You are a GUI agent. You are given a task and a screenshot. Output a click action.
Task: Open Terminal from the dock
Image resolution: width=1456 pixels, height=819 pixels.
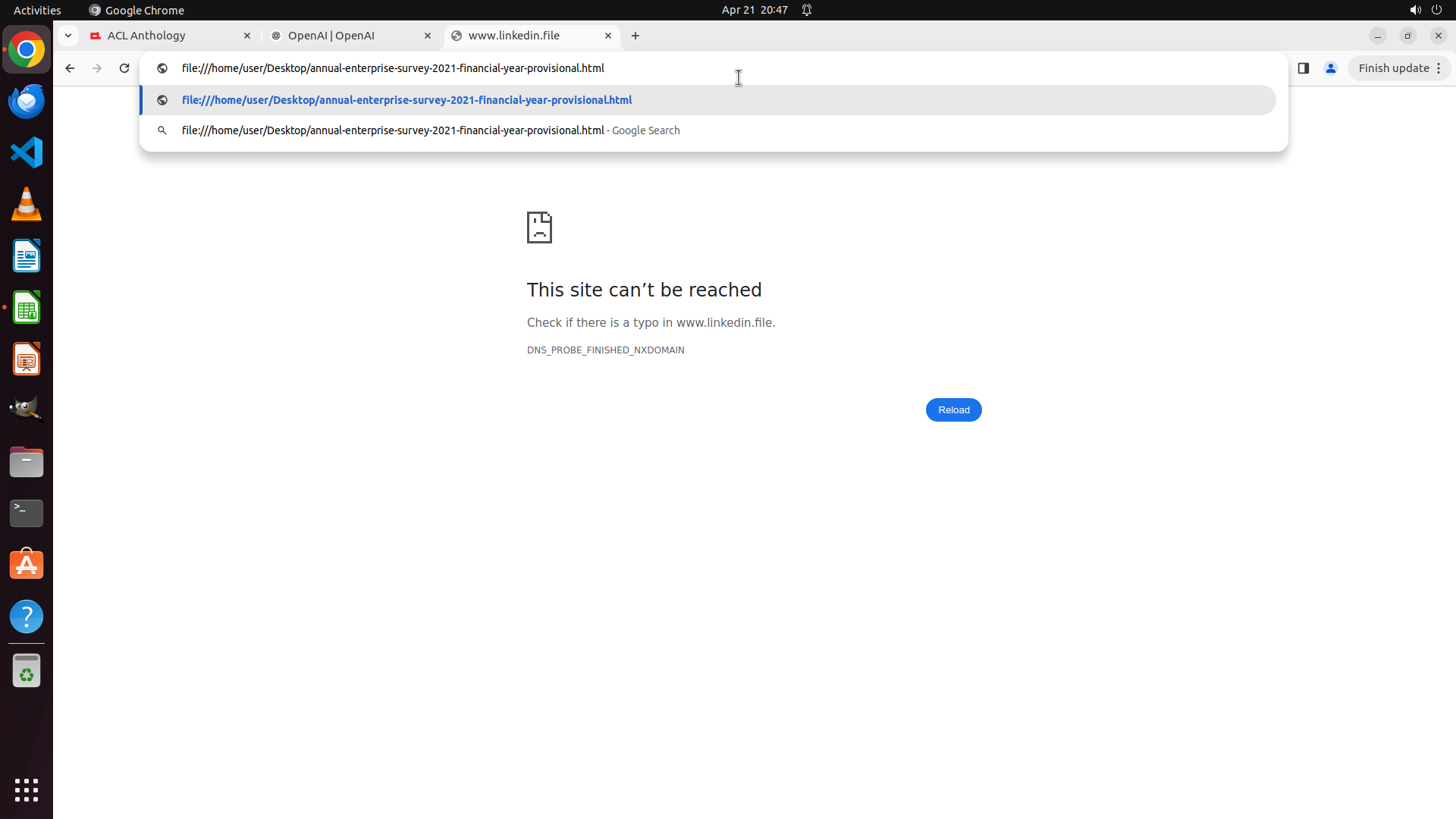point(27,513)
